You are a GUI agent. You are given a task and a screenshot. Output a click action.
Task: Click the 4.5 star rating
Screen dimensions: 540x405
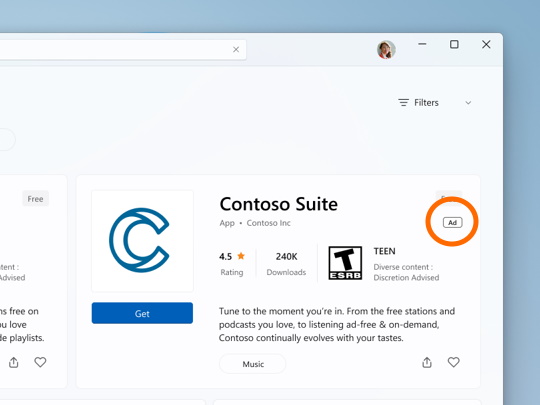click(x=232, y=257)
